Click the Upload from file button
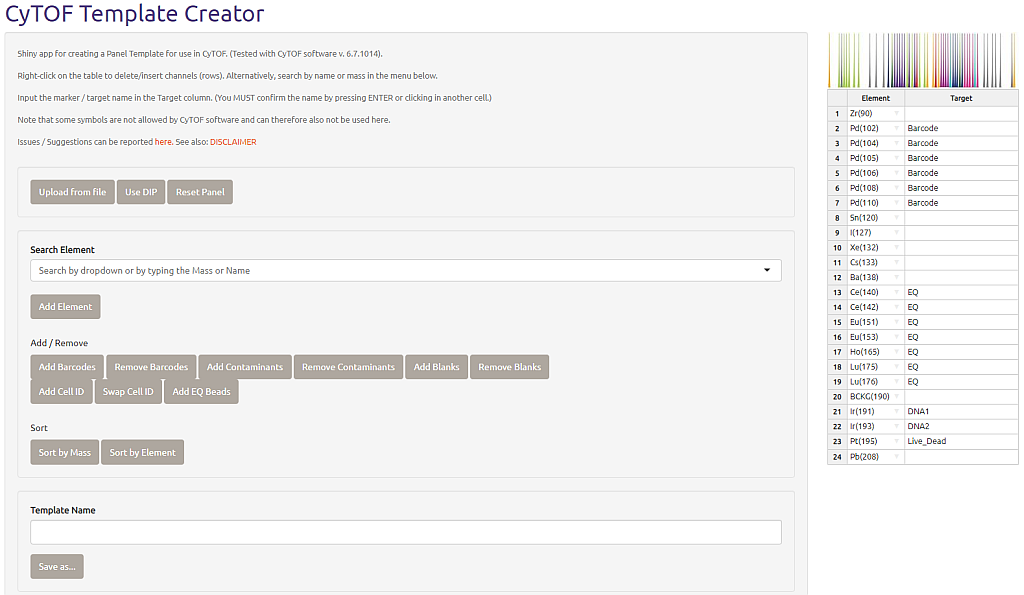Viewport: 1024px width, 595px height. (72, 192)
